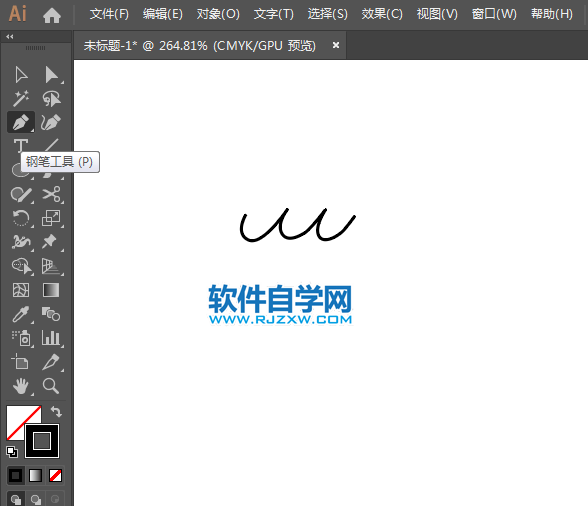Select the Slice tool
The width and height of the screenshot is (588, 506).
tap(51, 362)
